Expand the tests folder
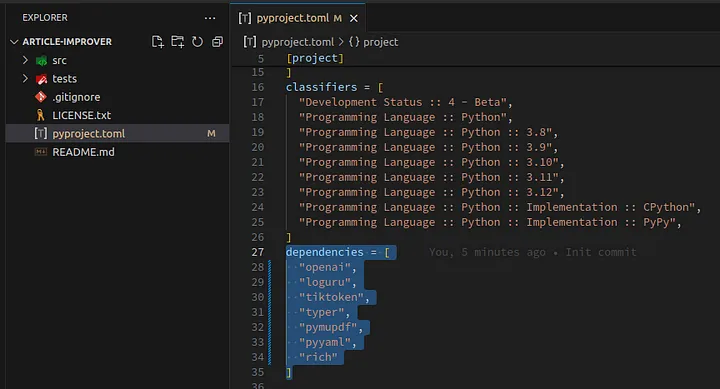The height and width of the screenshot is (389, 720). pyautogui.click(x=25, y=79)
